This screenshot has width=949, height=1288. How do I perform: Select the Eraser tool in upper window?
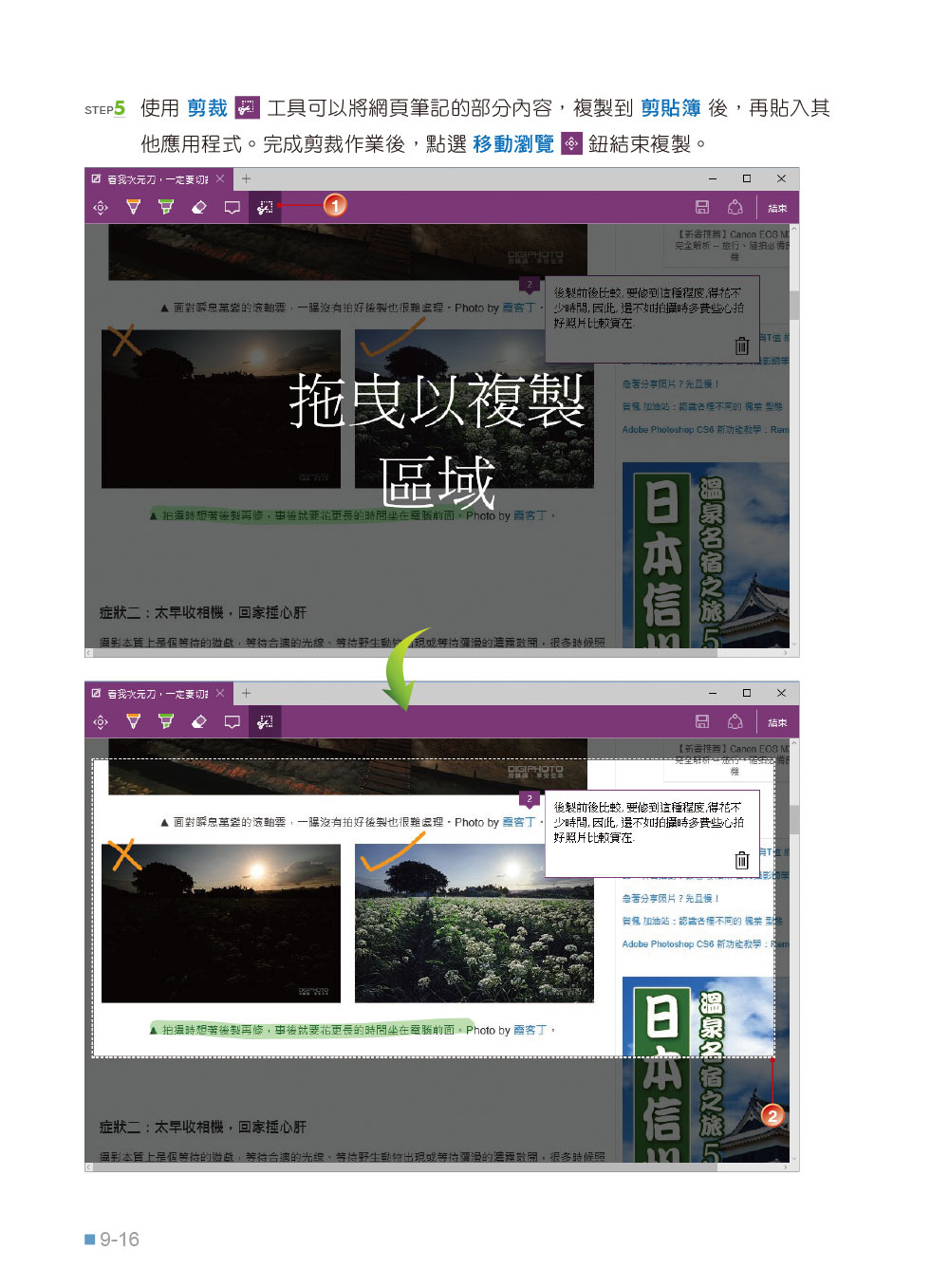pyautogui.click(x=198, y=207)
